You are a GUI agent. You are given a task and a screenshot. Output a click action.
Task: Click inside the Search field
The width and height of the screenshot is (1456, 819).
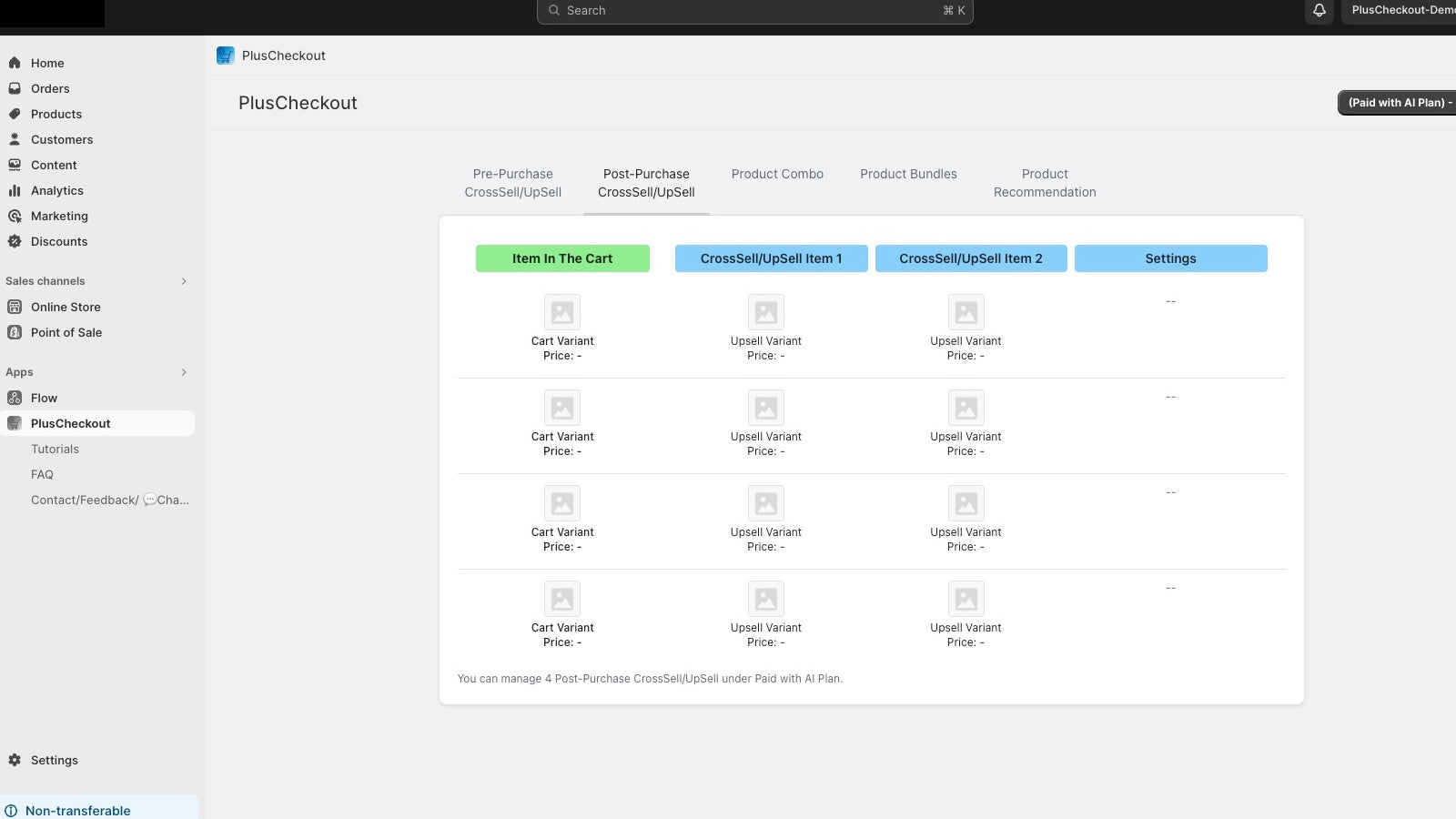(x=754, y=10)
